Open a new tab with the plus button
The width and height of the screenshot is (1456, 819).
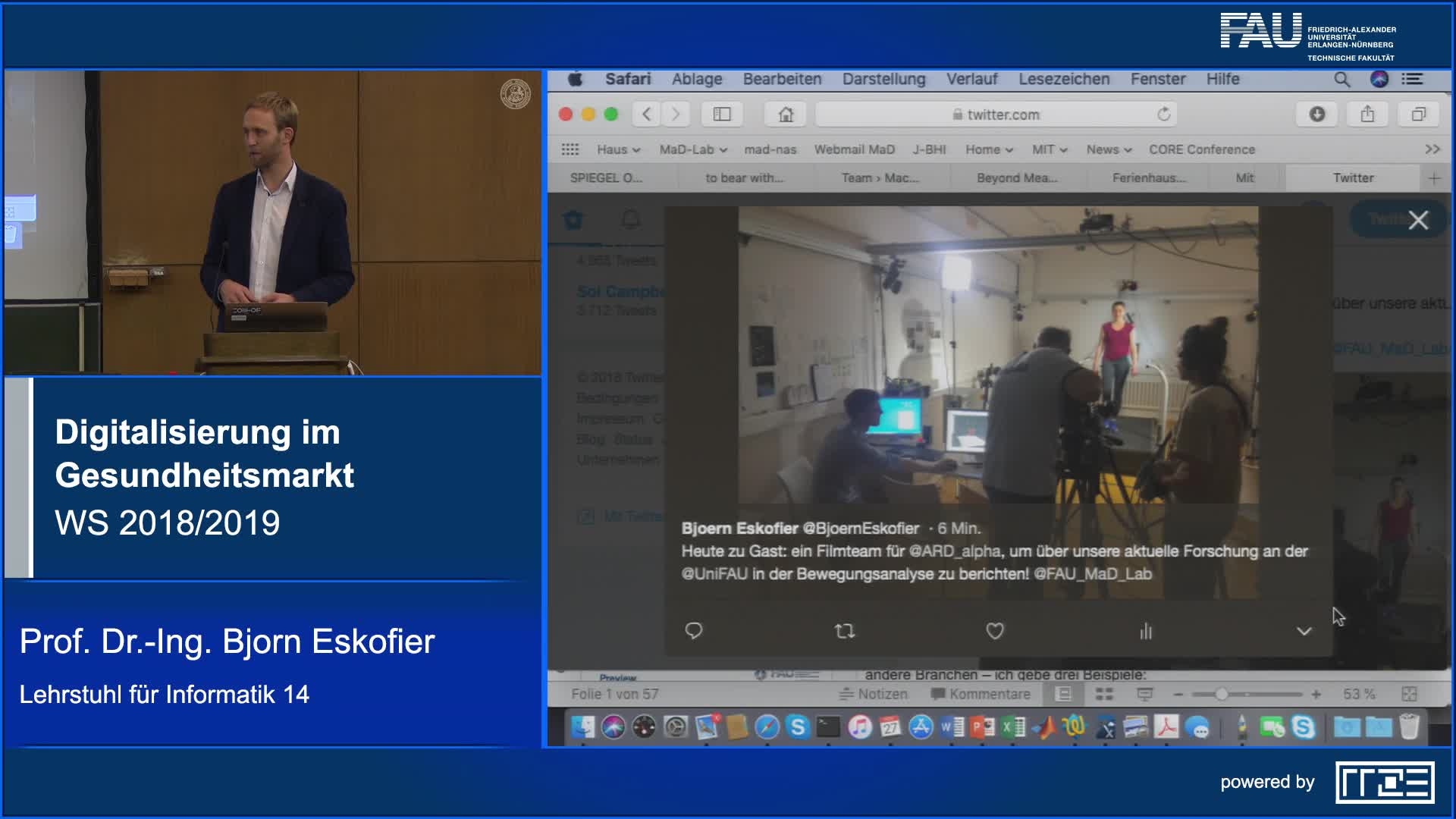[x=1436, y=177]
